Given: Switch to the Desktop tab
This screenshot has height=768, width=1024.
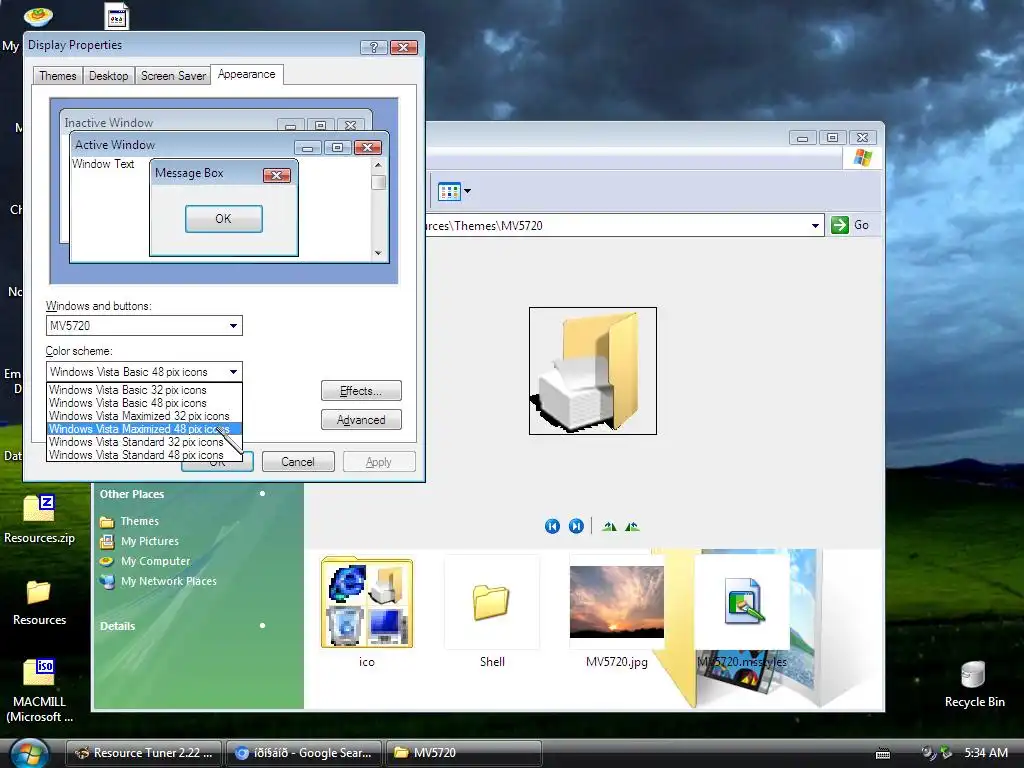Looking at the screenshot, I should click(108, 76).
